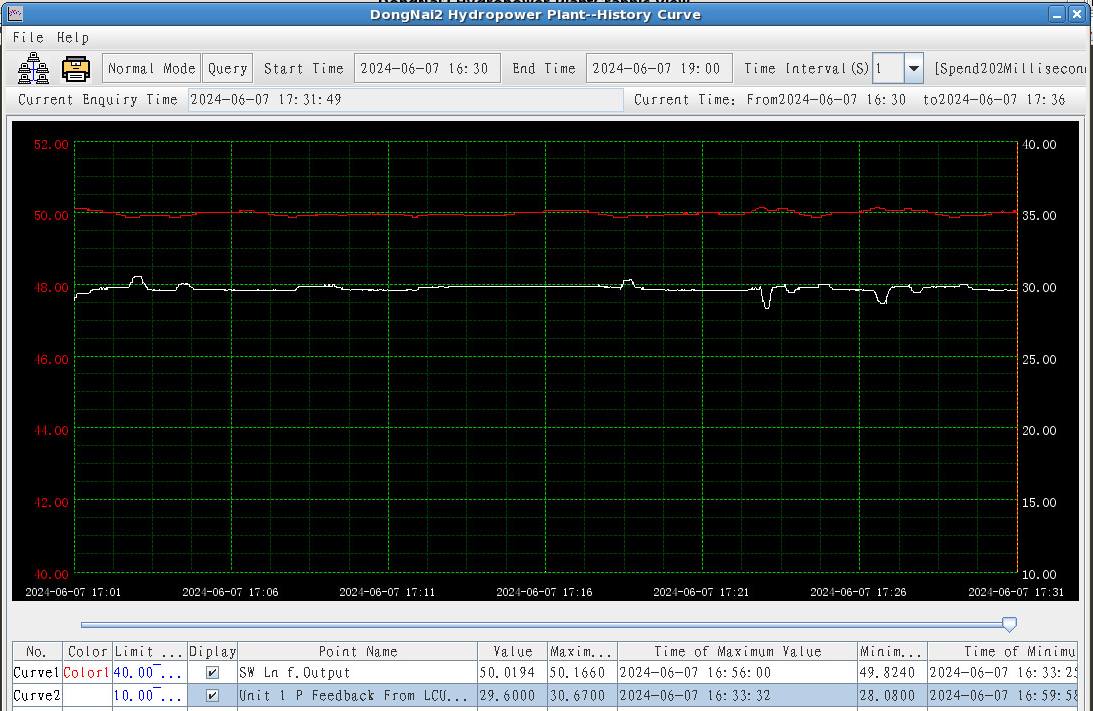Open the Curve1 limit value 40.00 cell
Image resolution: width=1093 pixels, height=711 pixels.
coord(149,673)
